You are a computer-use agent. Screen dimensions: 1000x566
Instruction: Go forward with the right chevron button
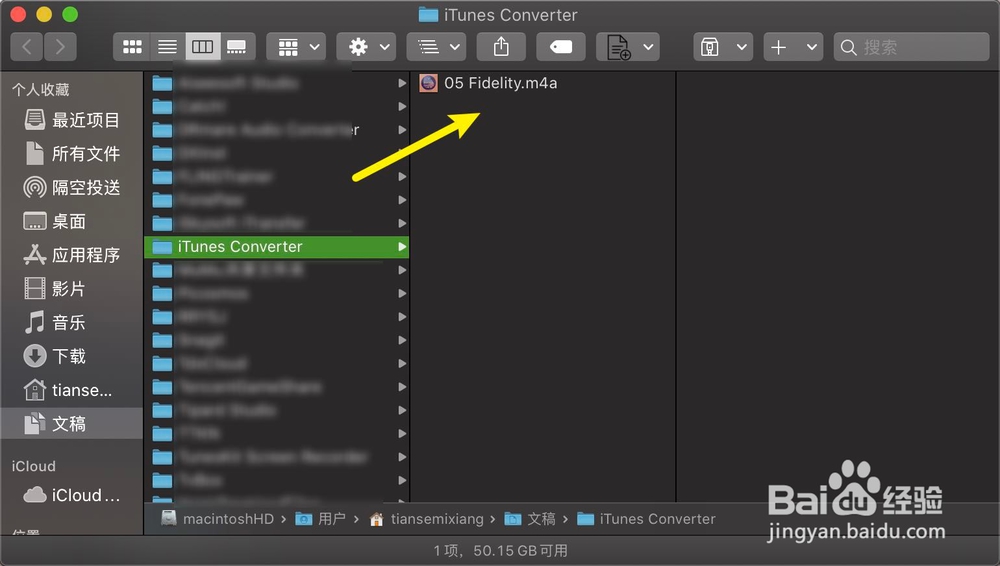point(60,47)
